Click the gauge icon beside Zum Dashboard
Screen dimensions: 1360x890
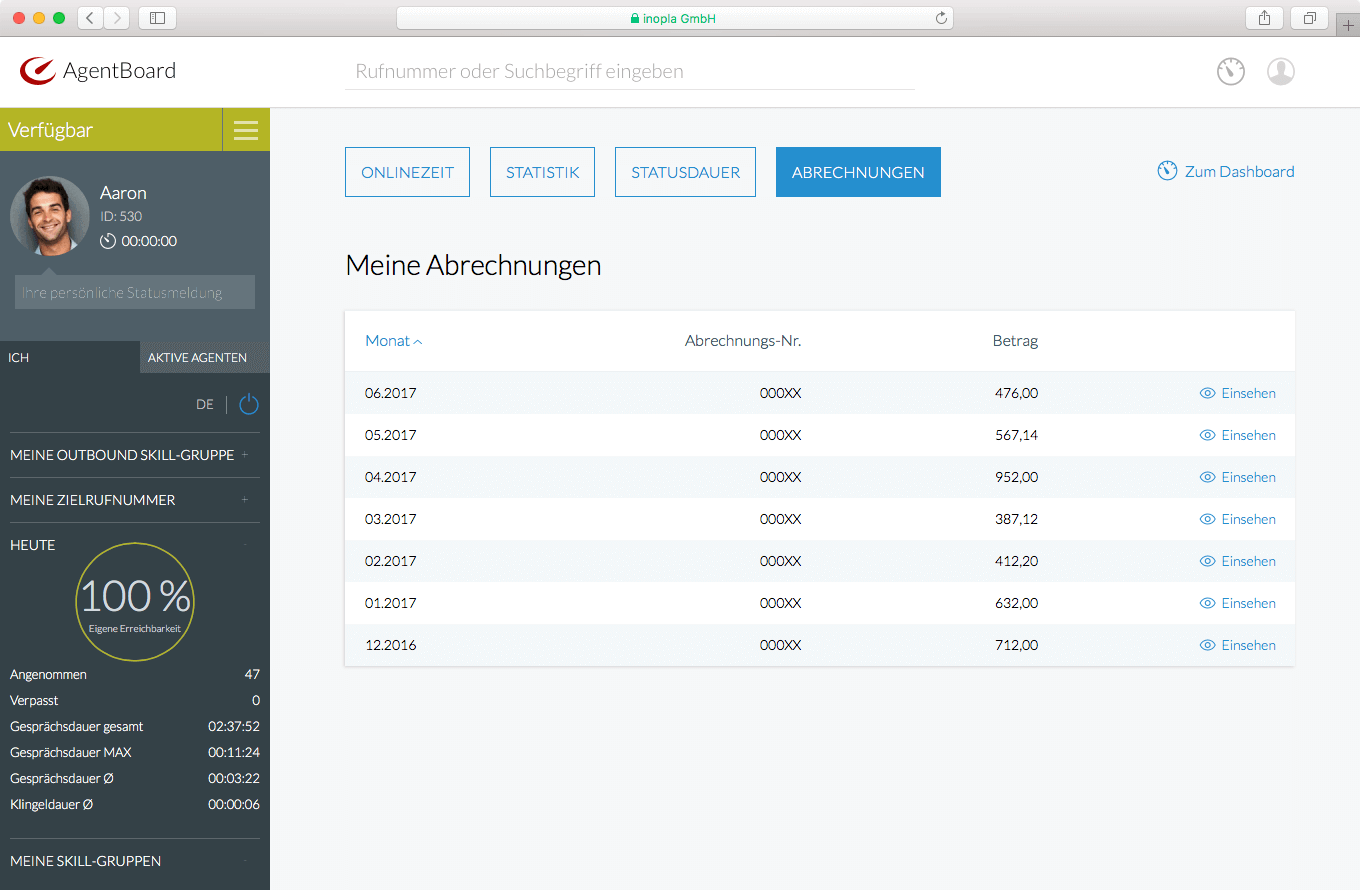[1167, 171]
